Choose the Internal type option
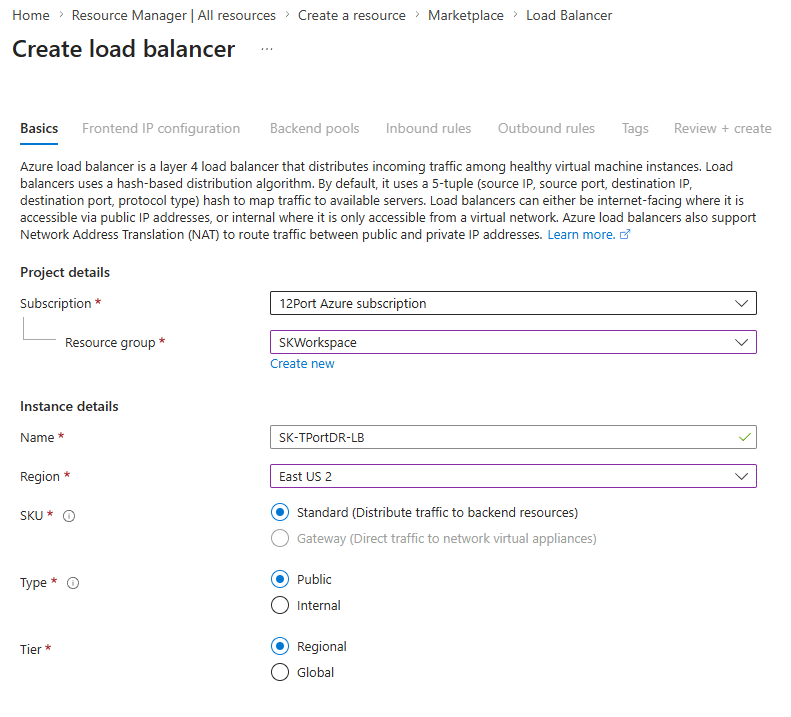791x717 pixels. click(280, 605)
